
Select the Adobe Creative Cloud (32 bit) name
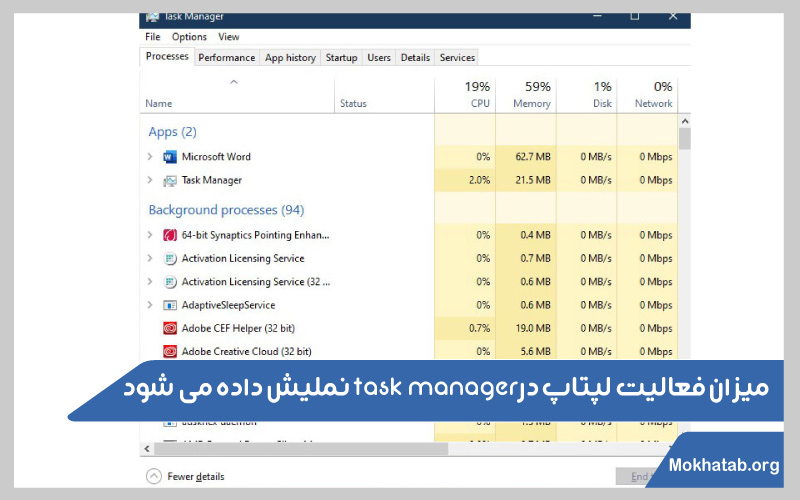[246, 352]
